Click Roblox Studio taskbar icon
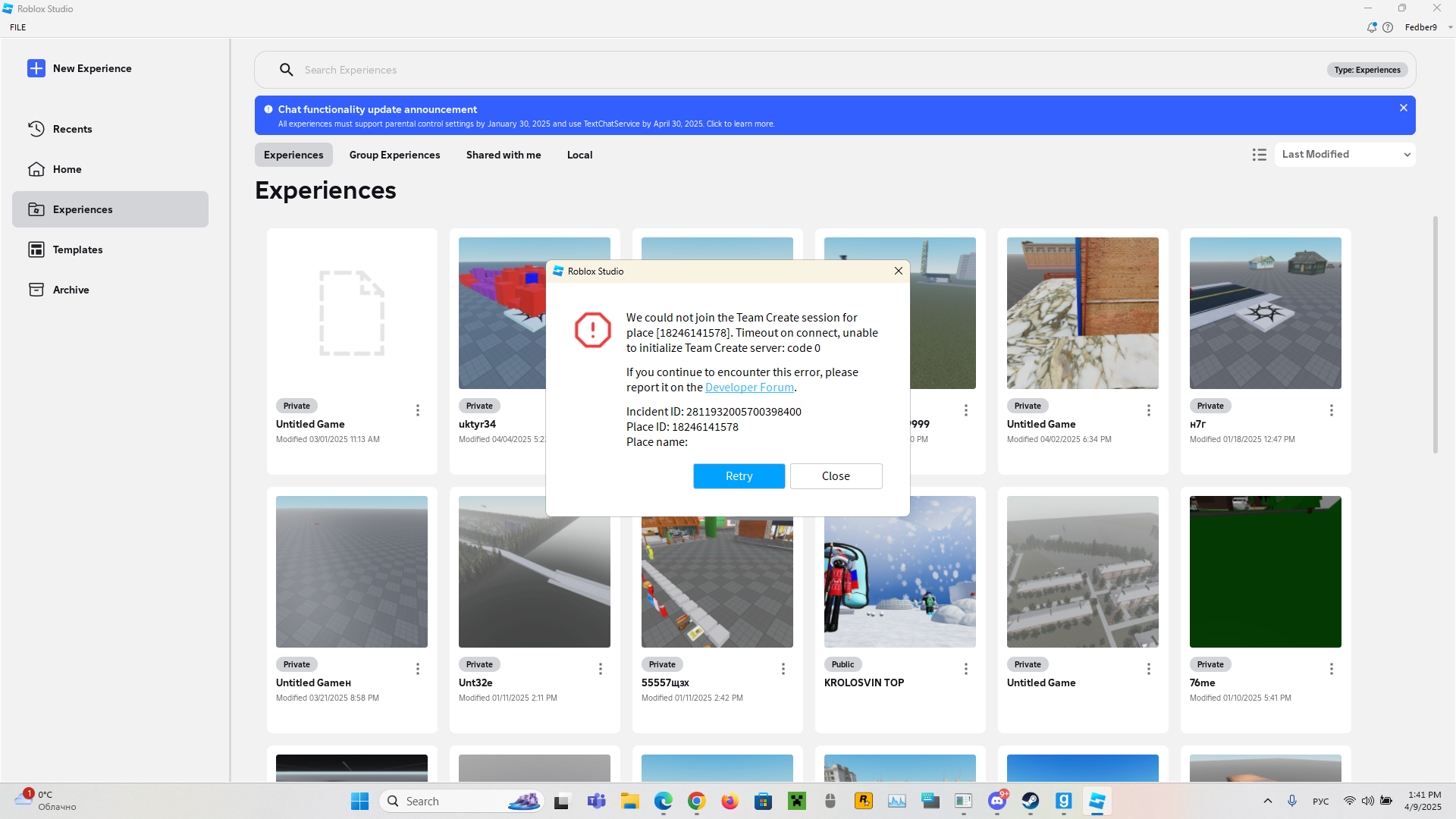Viewport: 1456px width, 819px height. [1097, 801]
